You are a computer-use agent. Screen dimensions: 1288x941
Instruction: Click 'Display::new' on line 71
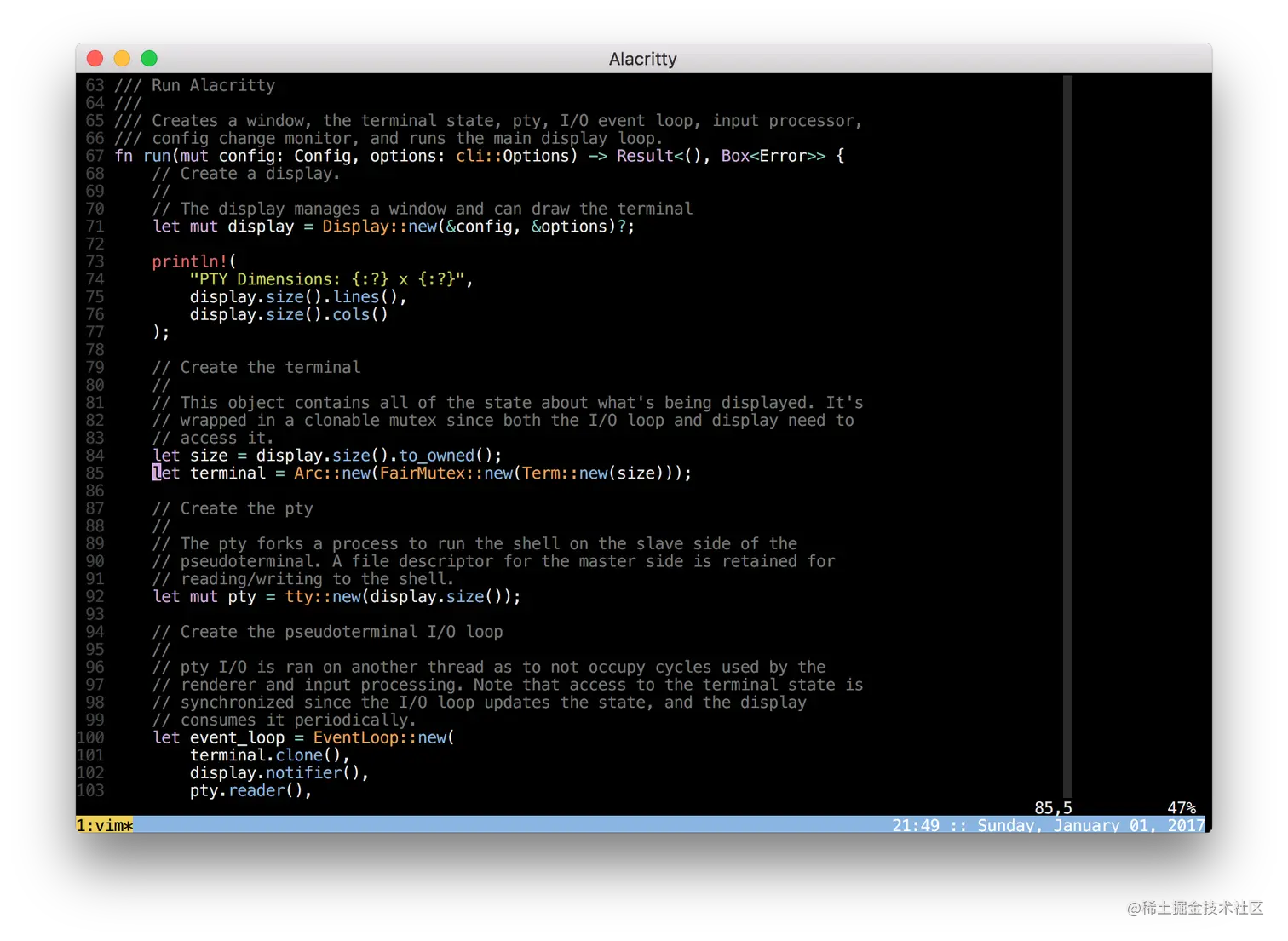(x=379, y=227)
